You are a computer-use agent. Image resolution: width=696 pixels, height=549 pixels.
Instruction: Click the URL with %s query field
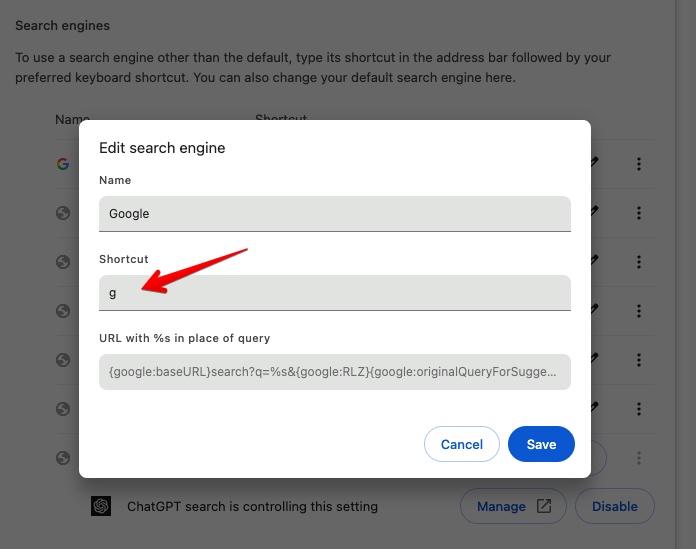coord(335,372)
